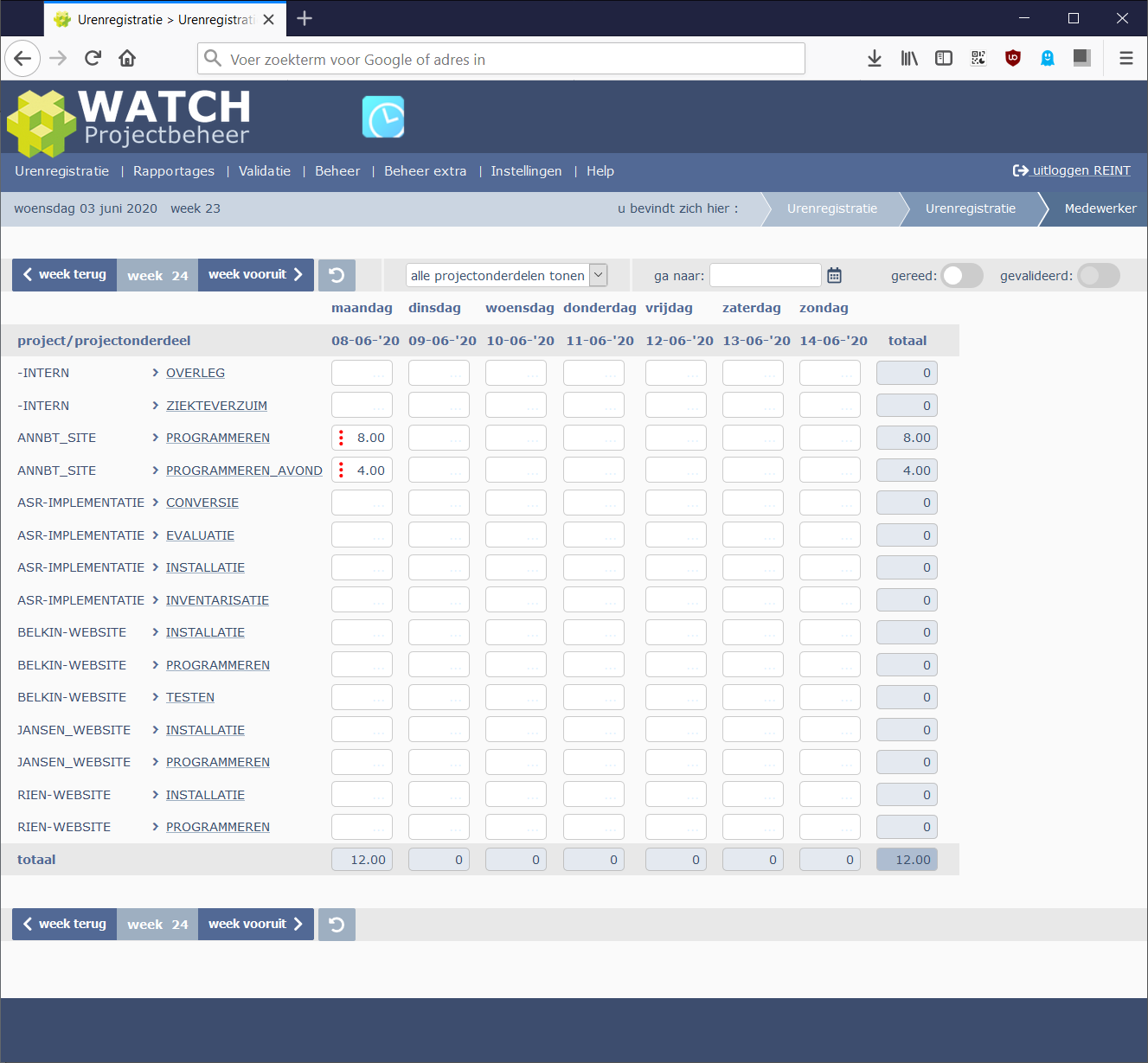Viewport: 1148px width, 1063px height.
Task: Click the week 24 label button at top
Action: coord(157,275)
